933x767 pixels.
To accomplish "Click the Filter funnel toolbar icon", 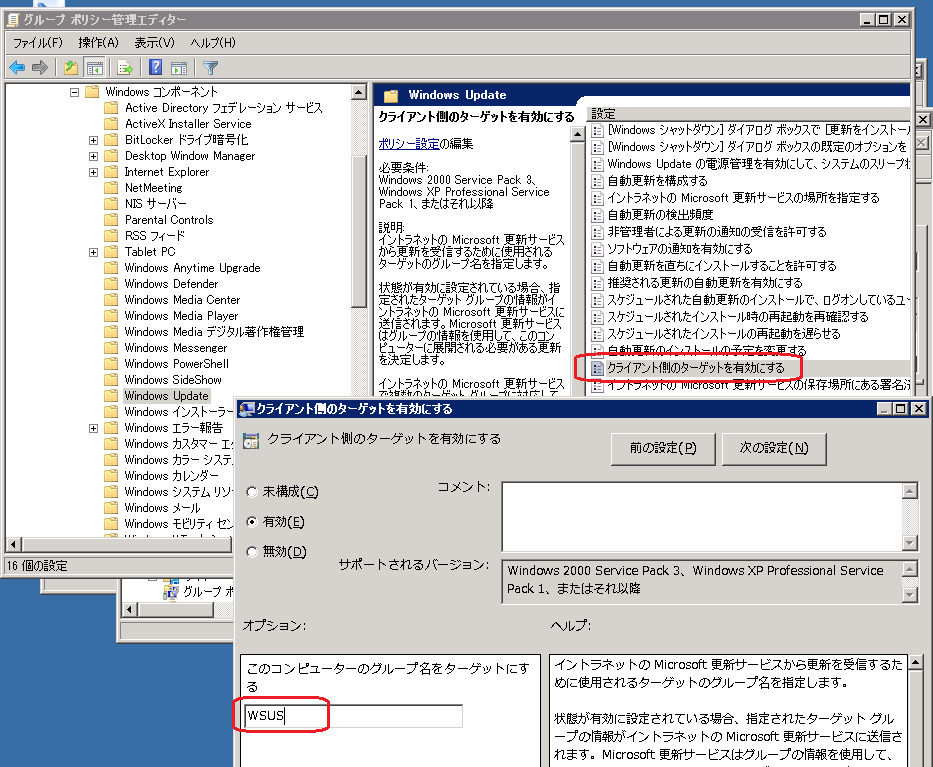I will [x=210, y=68].
